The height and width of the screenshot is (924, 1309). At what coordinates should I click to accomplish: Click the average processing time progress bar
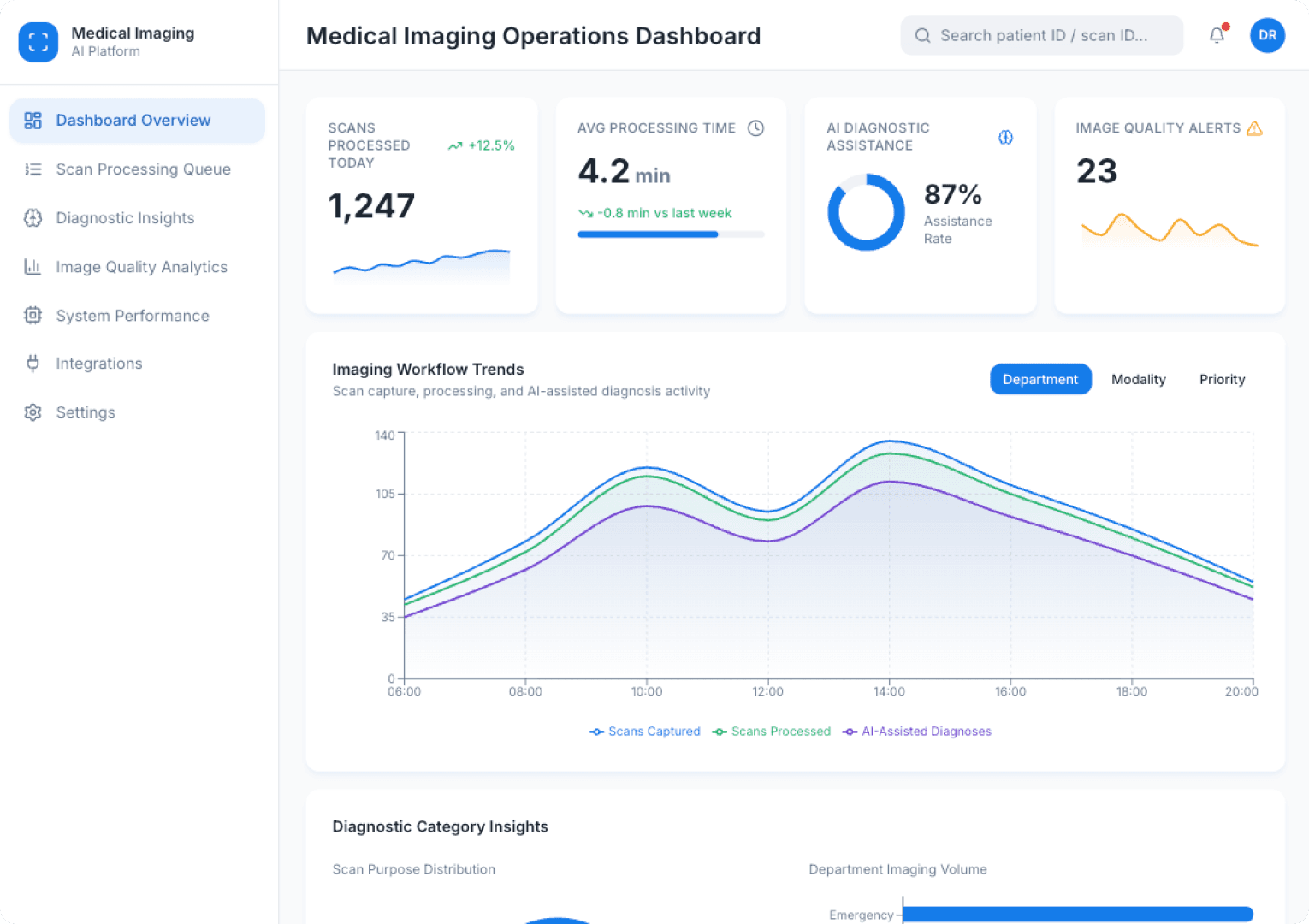point(671,234)
